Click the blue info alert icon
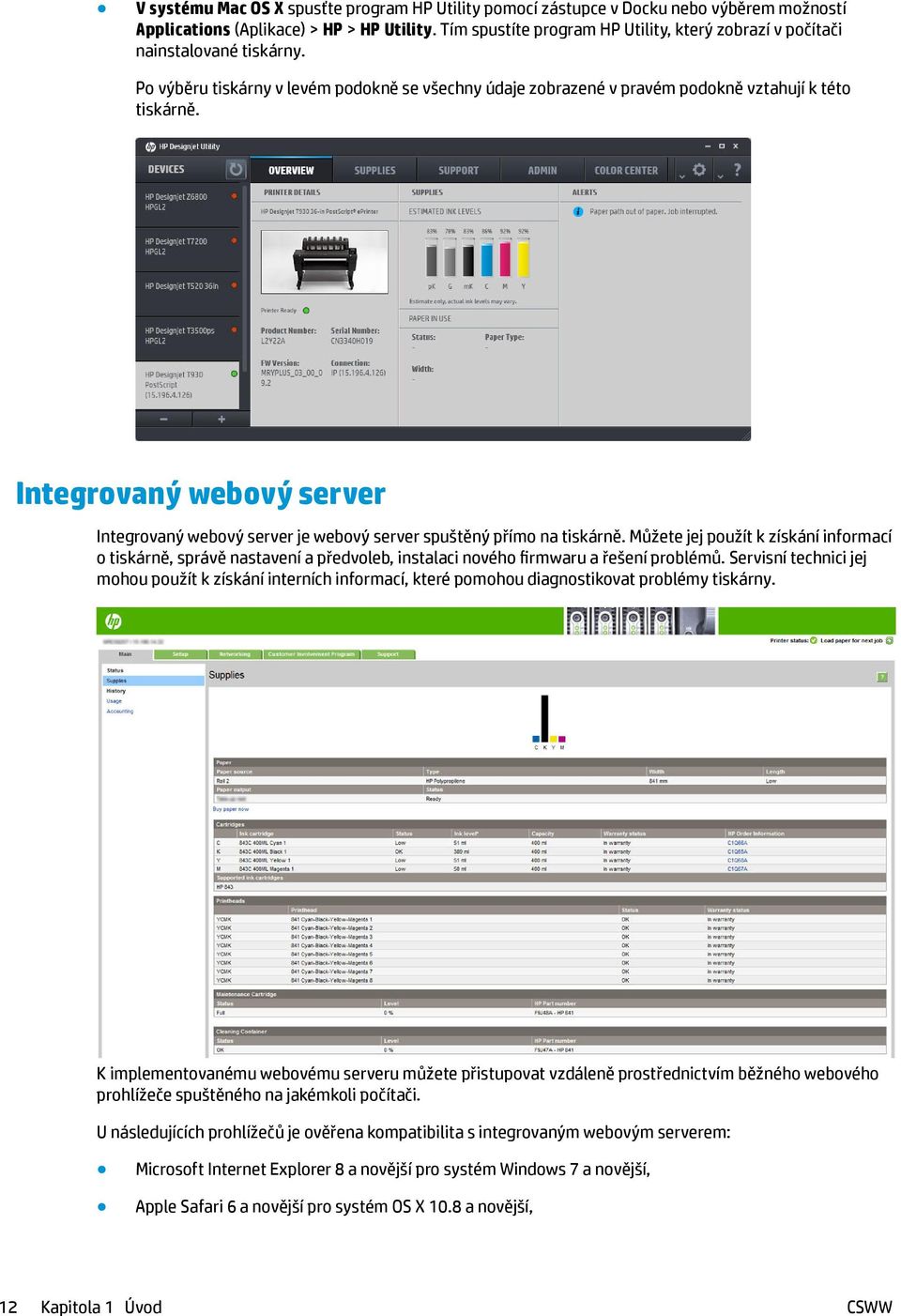This screenshot has width=901, height=1316. tap(578, 212)
